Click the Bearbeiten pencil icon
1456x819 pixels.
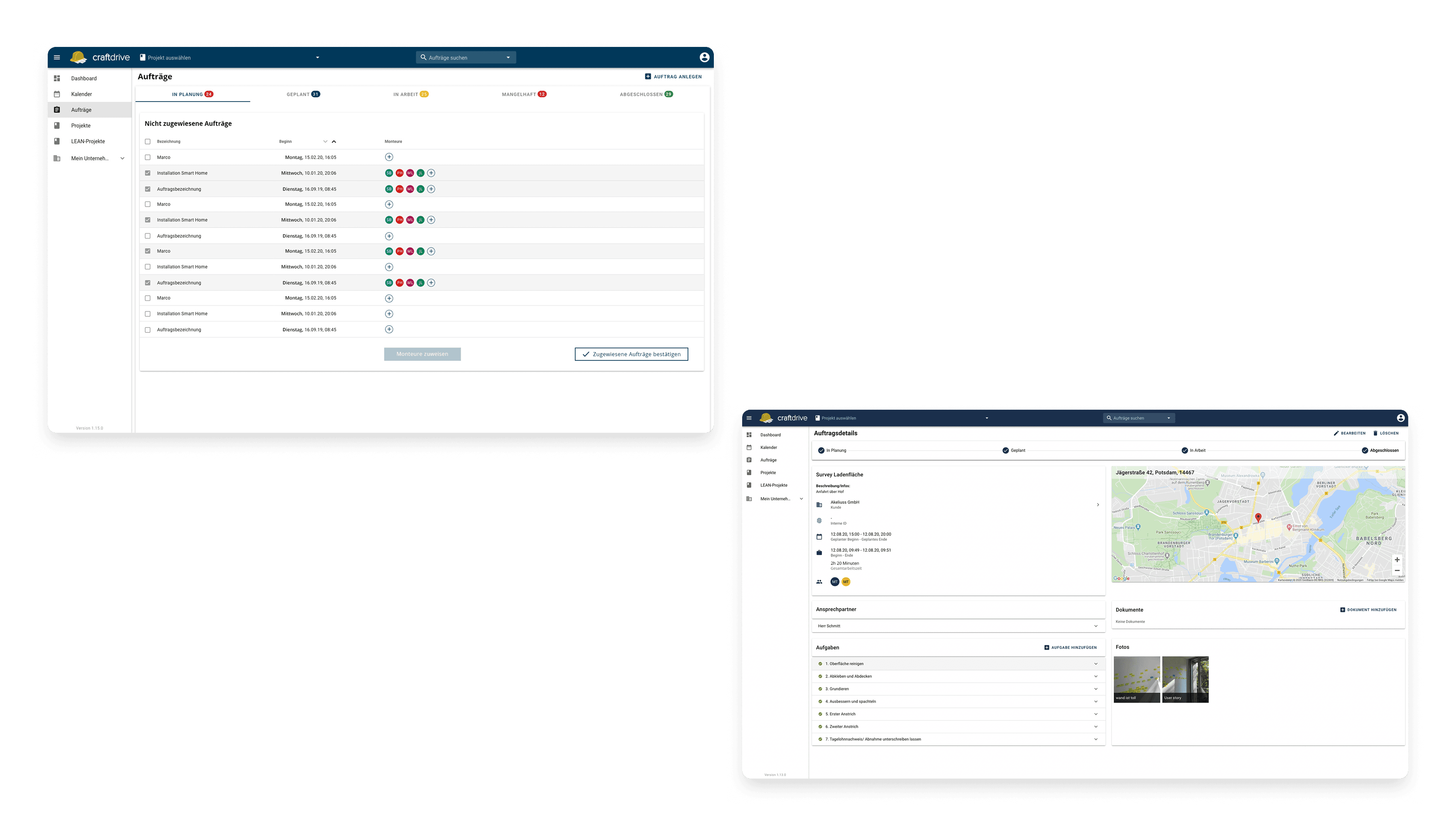(x=1336, y=434)
